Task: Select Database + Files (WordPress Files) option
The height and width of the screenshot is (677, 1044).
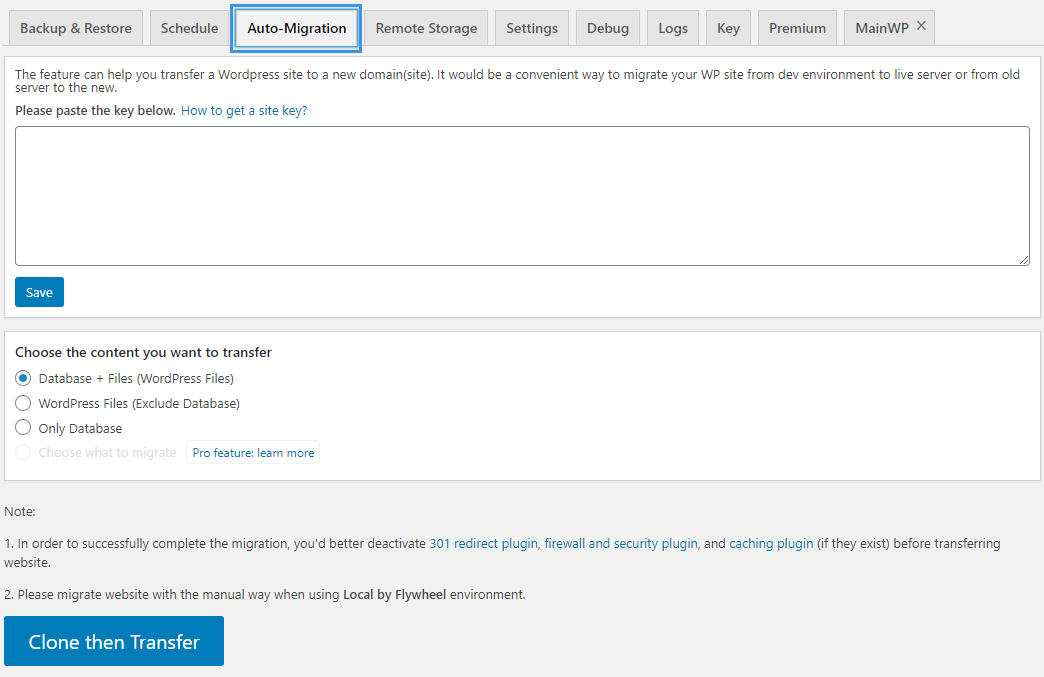Action: [x=23, y=378]
